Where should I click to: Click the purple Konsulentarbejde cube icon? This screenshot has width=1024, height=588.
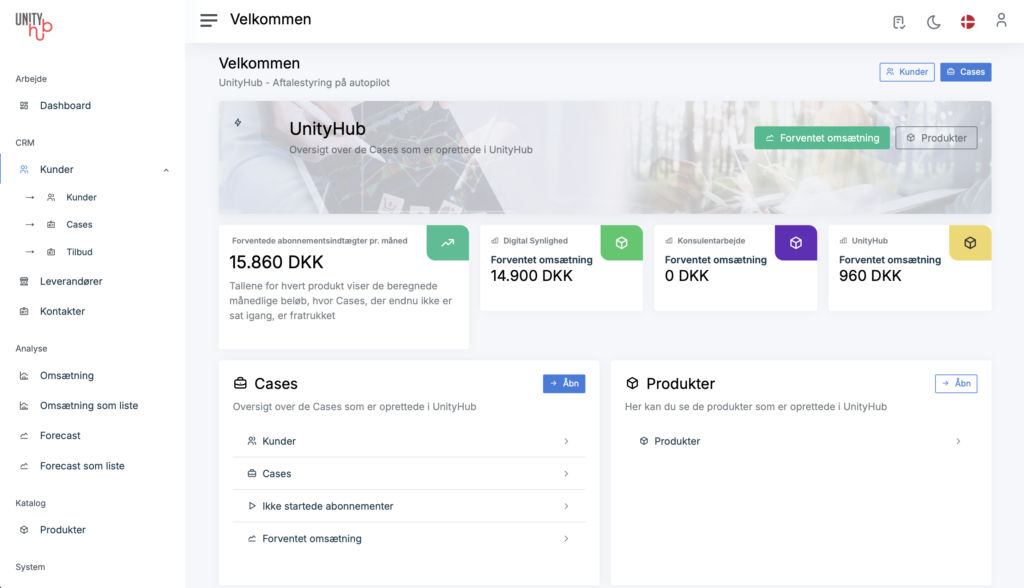coord(795,243)
